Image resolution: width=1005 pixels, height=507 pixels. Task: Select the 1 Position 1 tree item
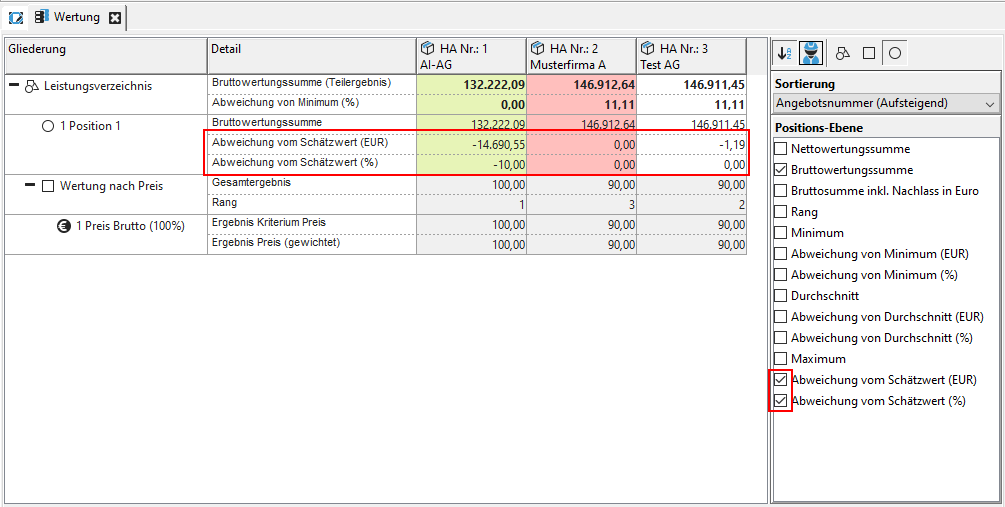click(90, 126)
